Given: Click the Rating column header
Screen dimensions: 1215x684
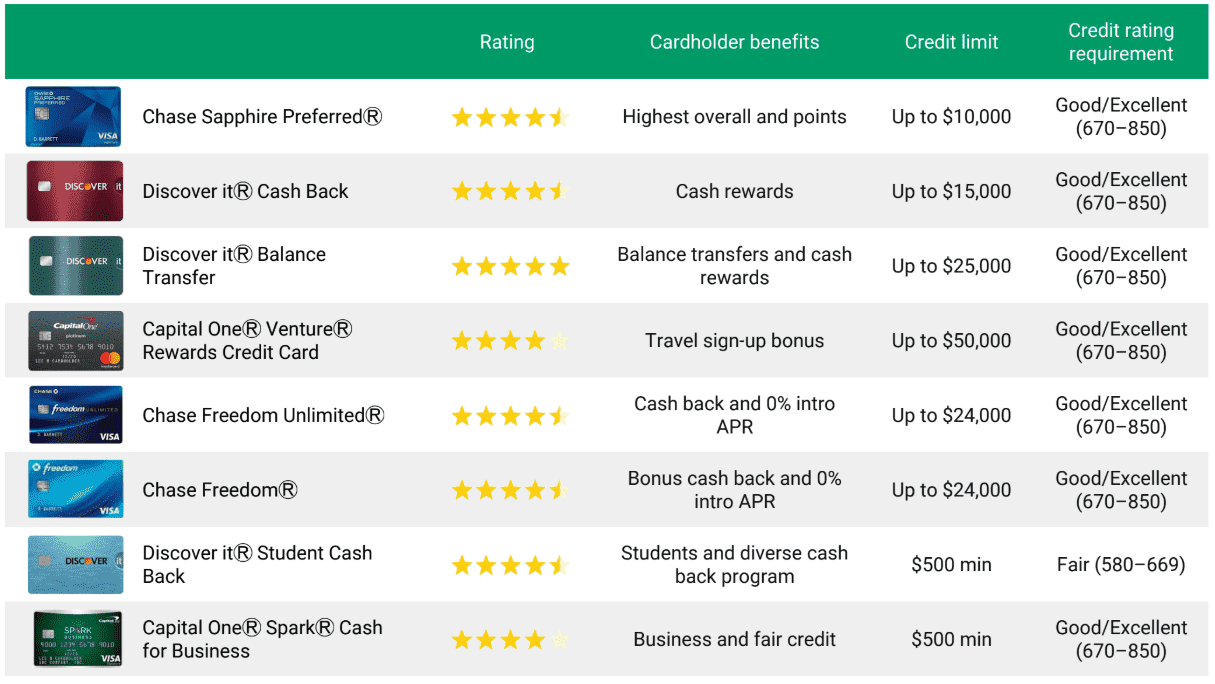Looking at the screenshot, I should 507,42.
